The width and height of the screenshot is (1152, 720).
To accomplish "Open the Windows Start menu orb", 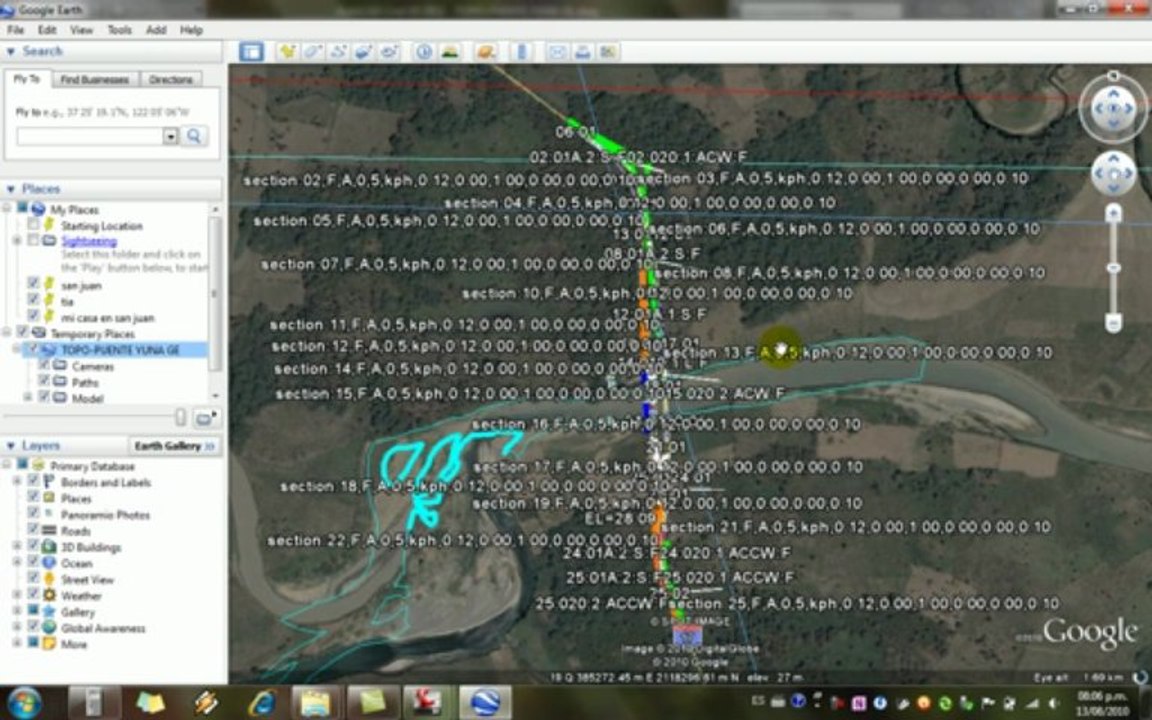I will [x=24, y=702].
